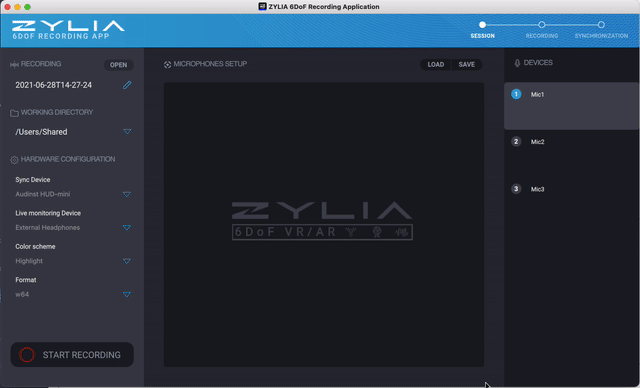This screenshot has width=640, height=388.
Task: Select the Mic3 device label
Action: (x=538, y=189)
